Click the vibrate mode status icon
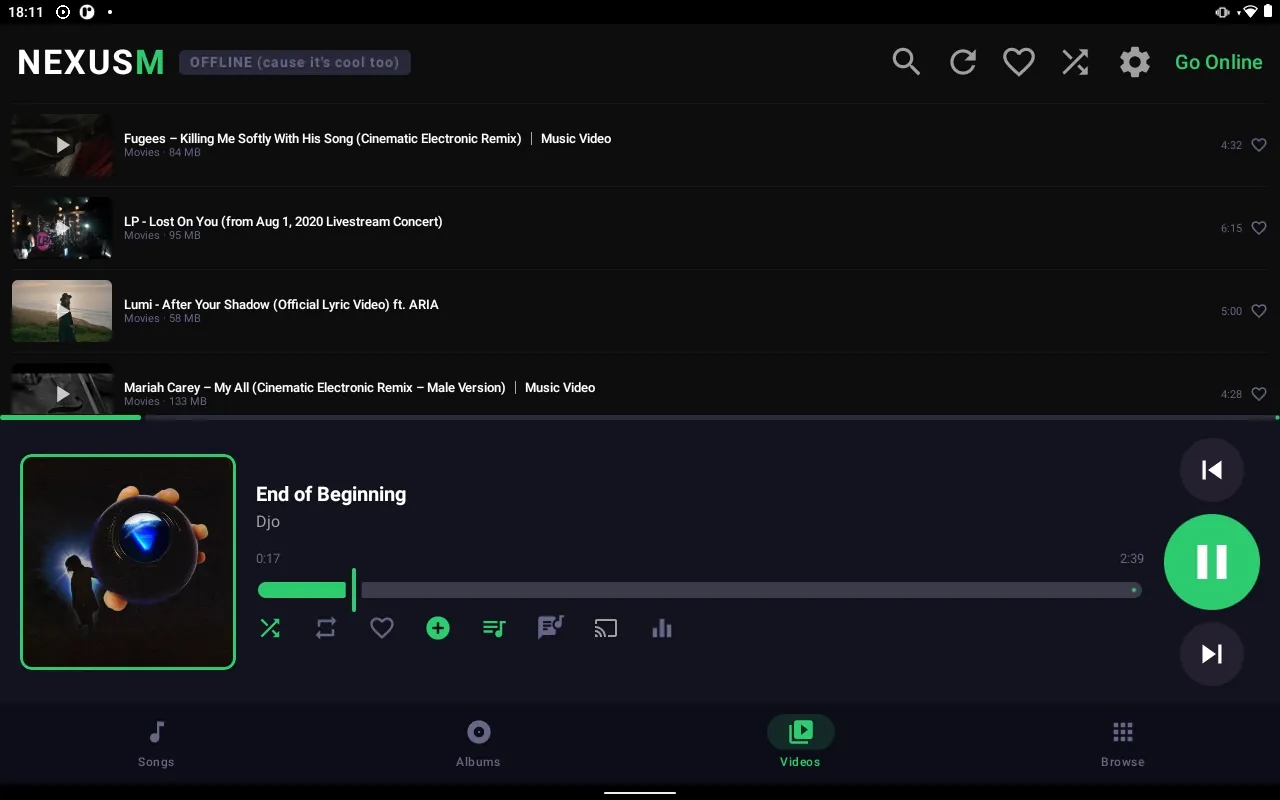 pyautogui.click(x=1222, y=12)
